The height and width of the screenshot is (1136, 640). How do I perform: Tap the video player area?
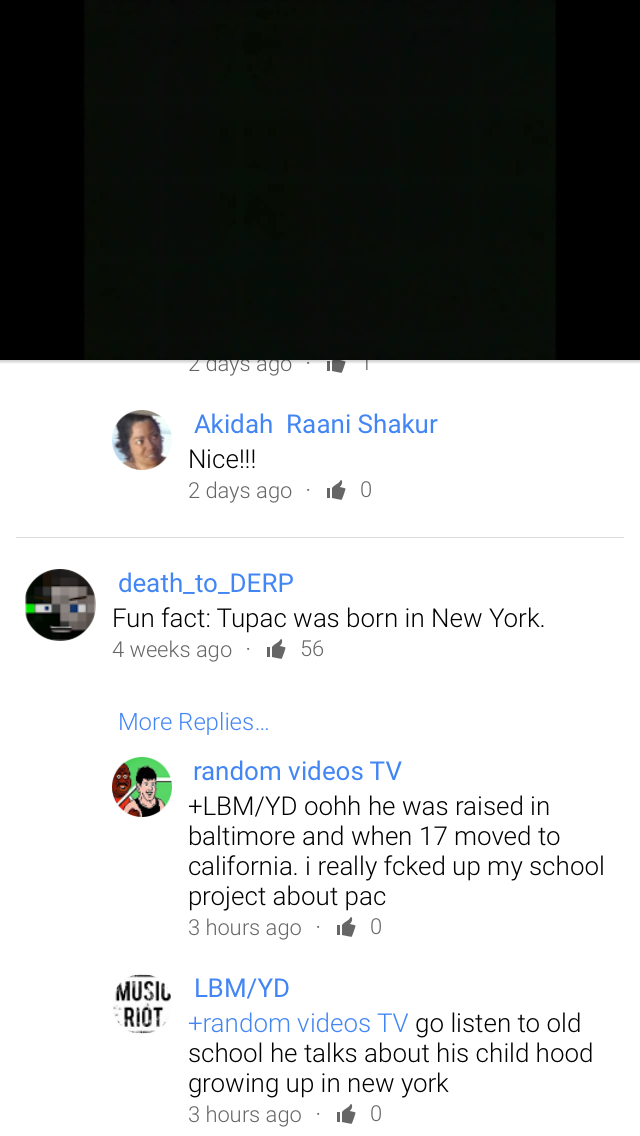pyautogui.click(x=320, y=179)
